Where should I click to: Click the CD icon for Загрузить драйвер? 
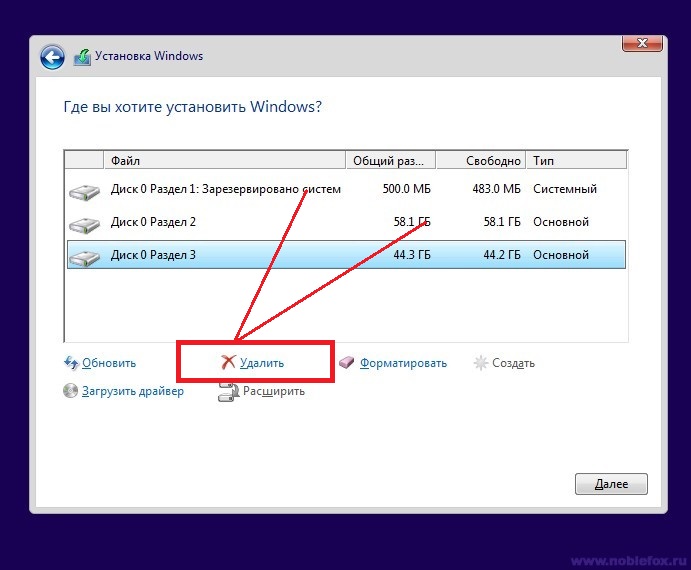pyautogui.click(x=71, y=391)
